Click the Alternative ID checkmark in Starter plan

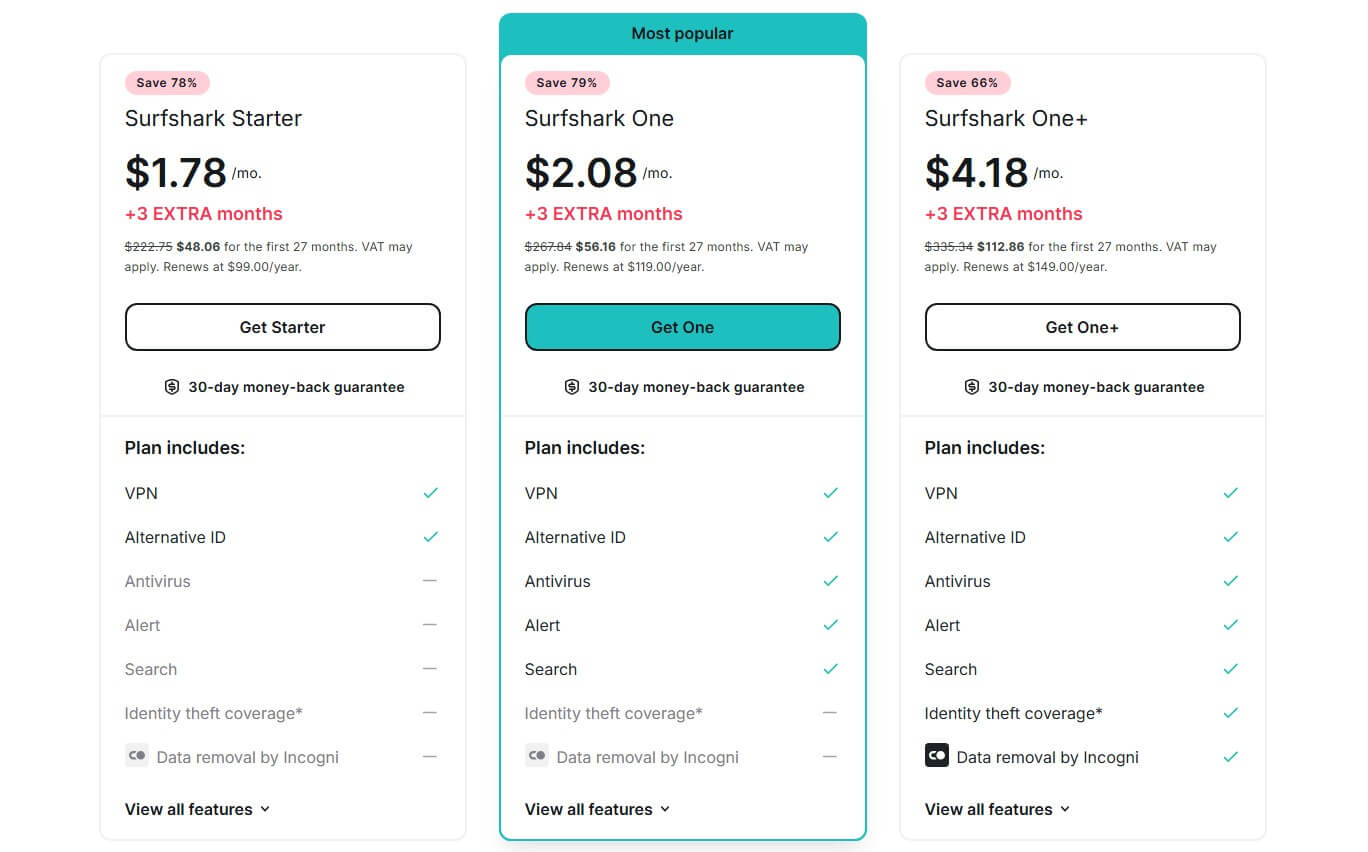[431, 536]
